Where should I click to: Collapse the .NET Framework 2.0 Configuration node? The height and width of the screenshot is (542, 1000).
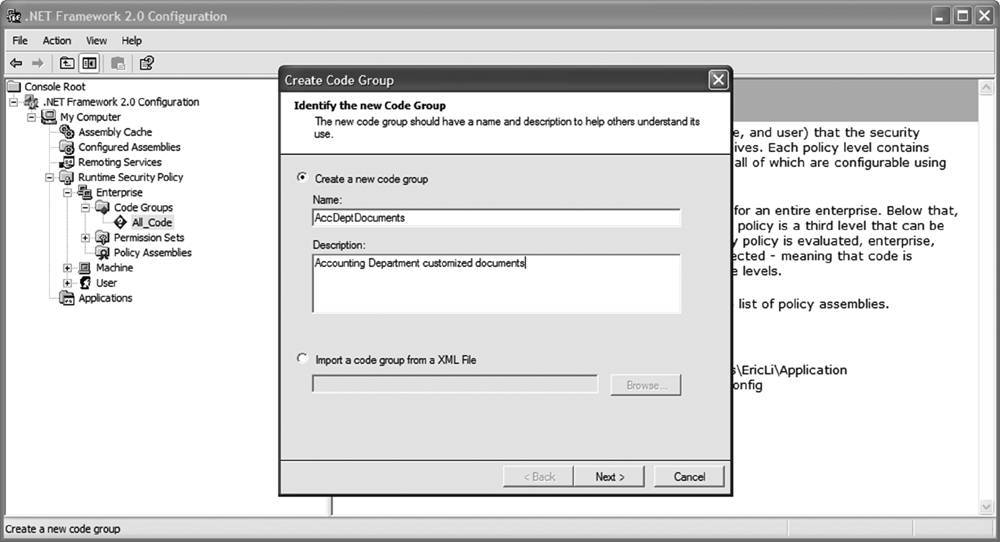click(x=13, y=102)
